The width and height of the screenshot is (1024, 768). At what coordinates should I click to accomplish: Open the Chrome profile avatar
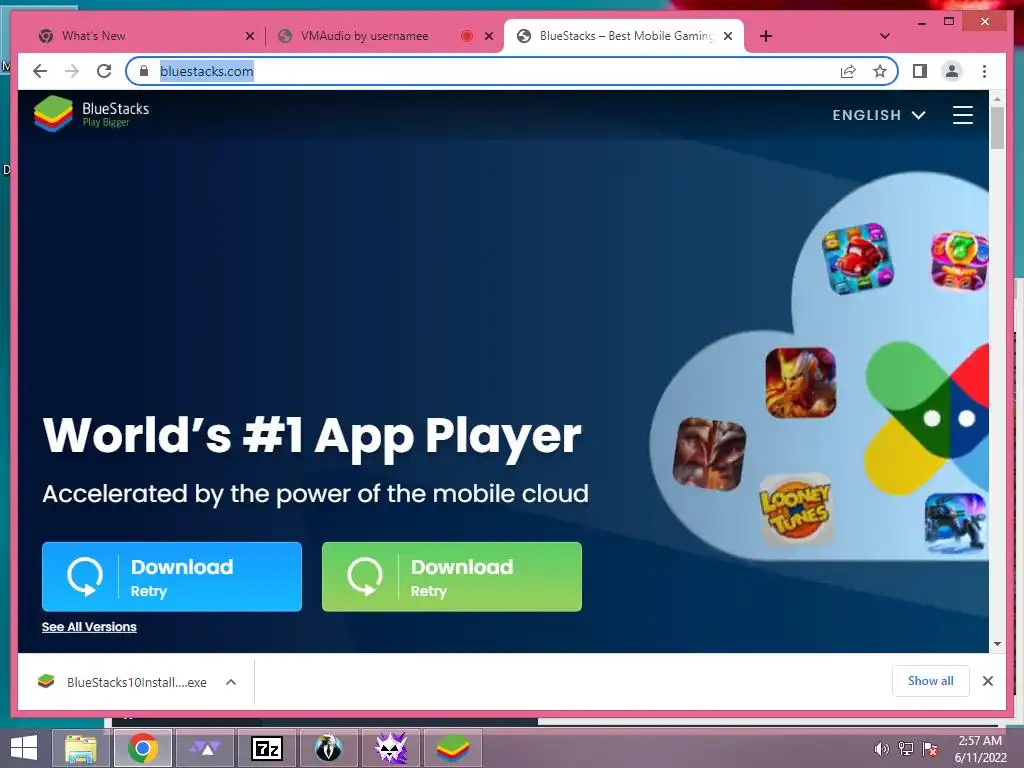pyautogui.click(x=952, y=71)
